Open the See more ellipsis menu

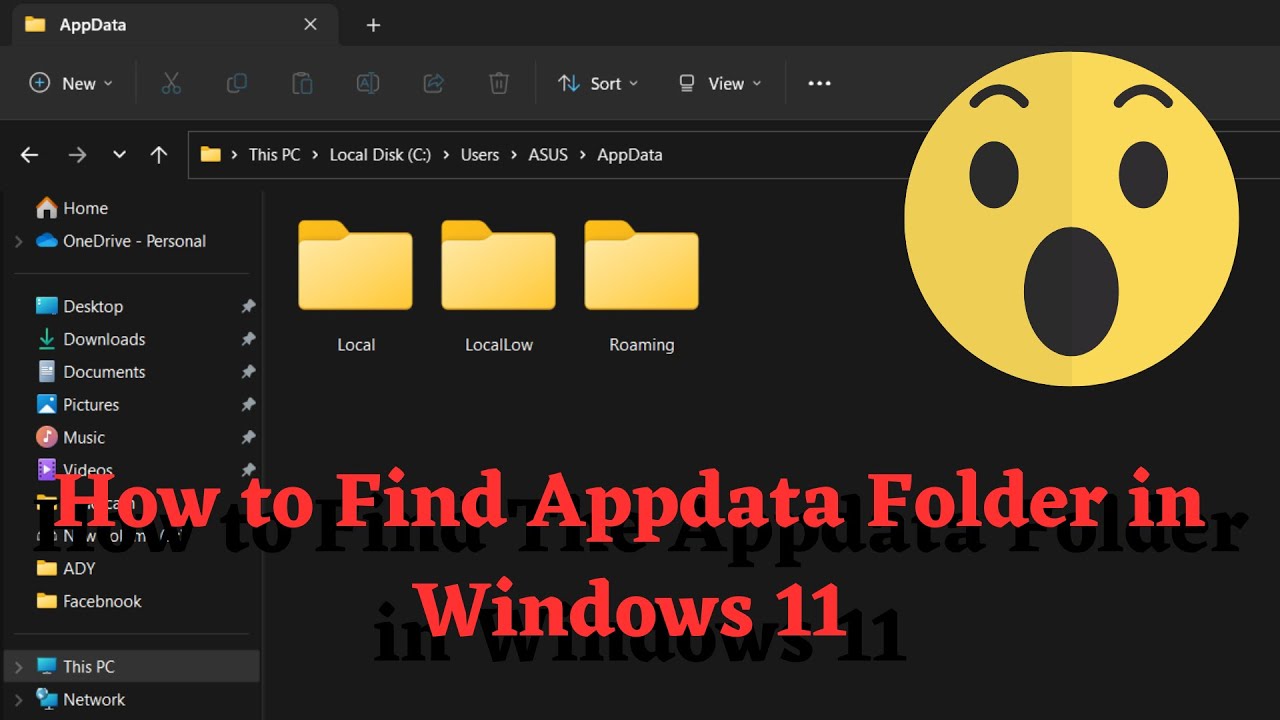tap(819, 84)
